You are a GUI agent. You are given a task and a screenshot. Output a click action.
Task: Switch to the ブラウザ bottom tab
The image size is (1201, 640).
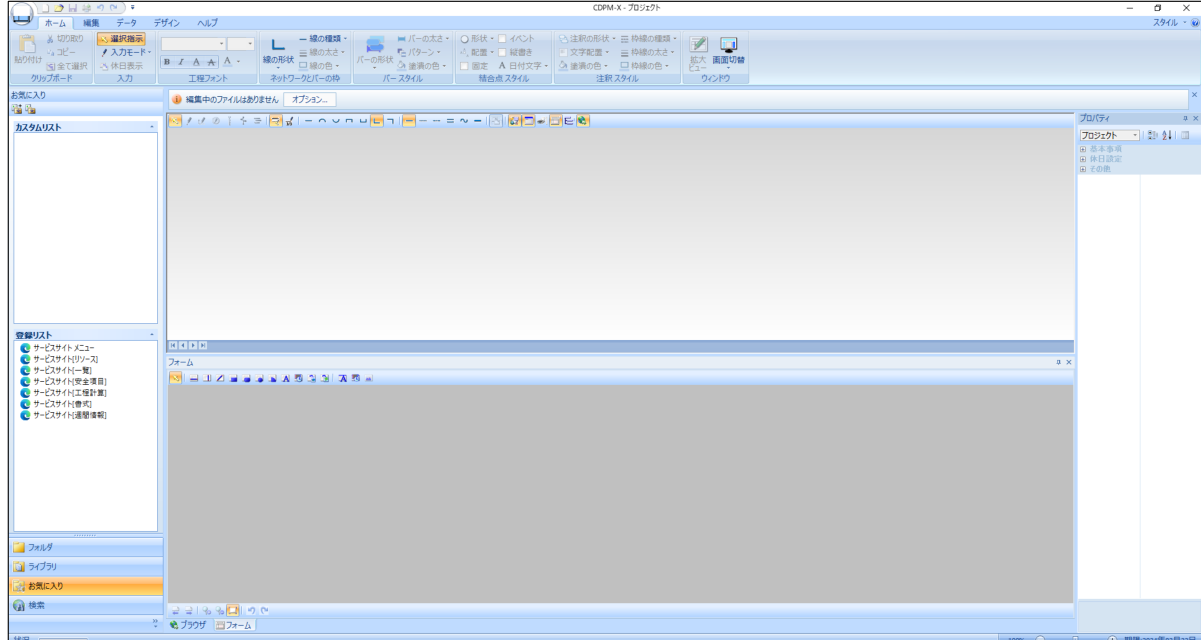tap(188, 625)
